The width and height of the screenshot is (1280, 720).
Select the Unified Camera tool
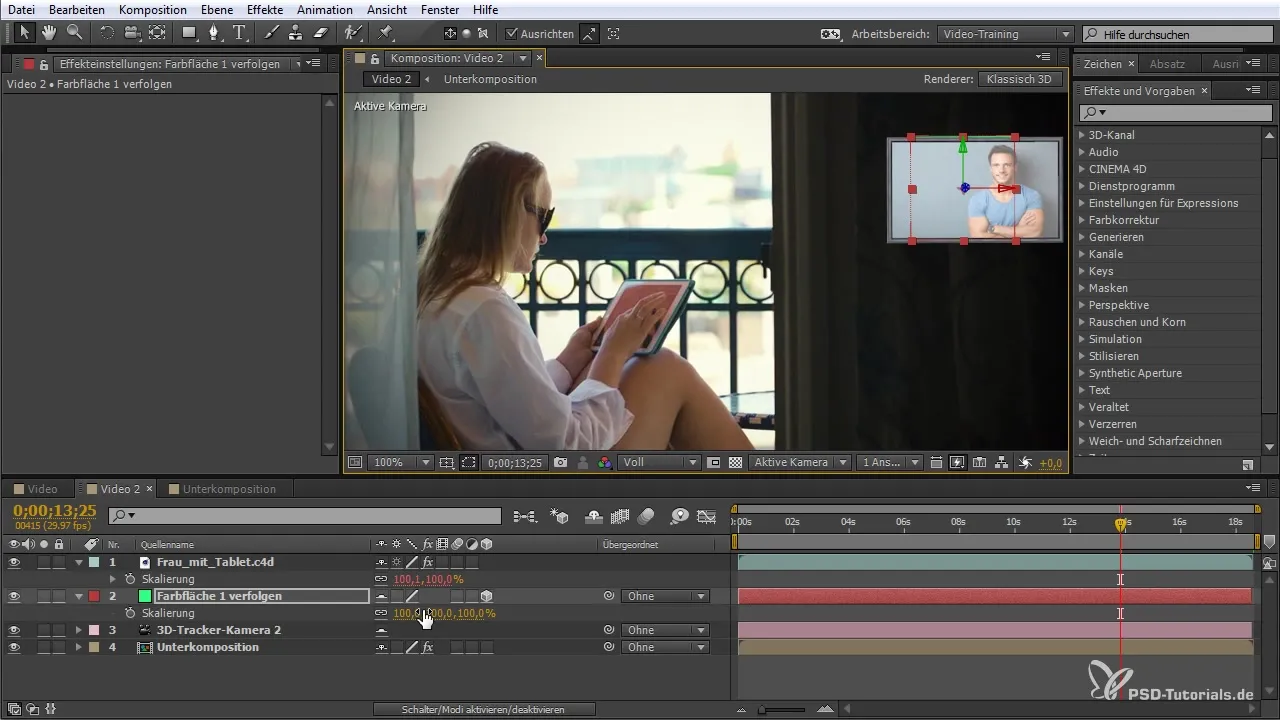[x=132, y=33]
